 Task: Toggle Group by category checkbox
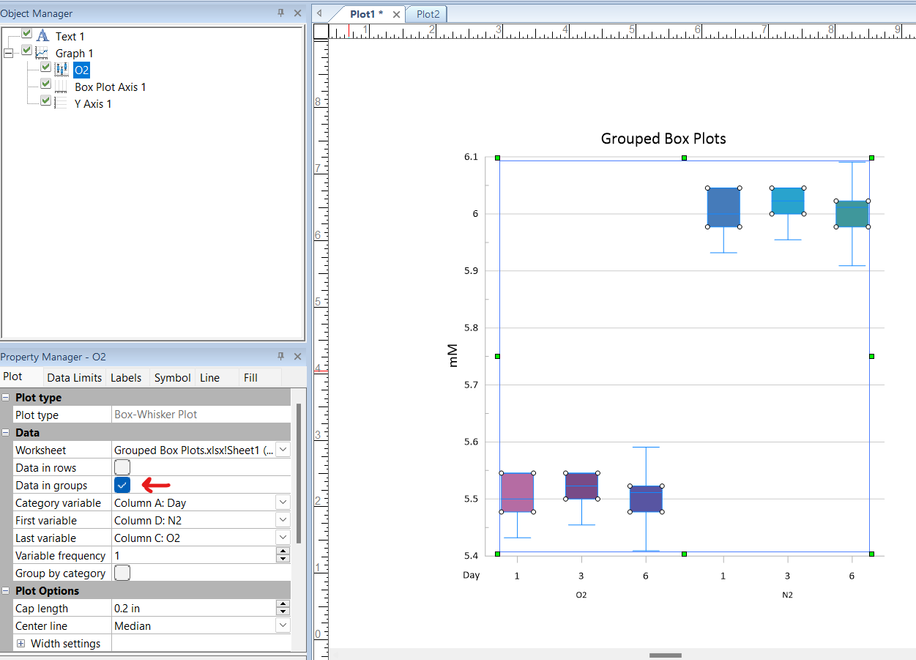[122, 573]
